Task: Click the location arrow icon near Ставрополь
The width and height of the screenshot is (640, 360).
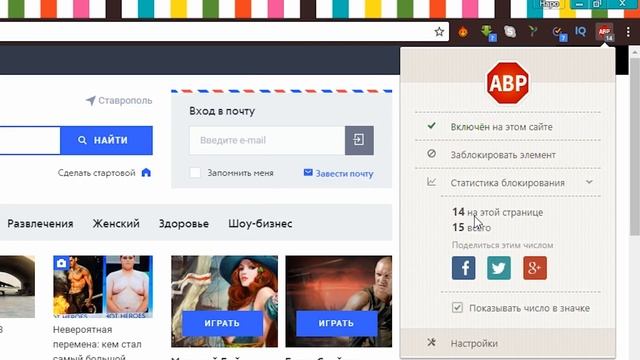Action: [91, 100]
